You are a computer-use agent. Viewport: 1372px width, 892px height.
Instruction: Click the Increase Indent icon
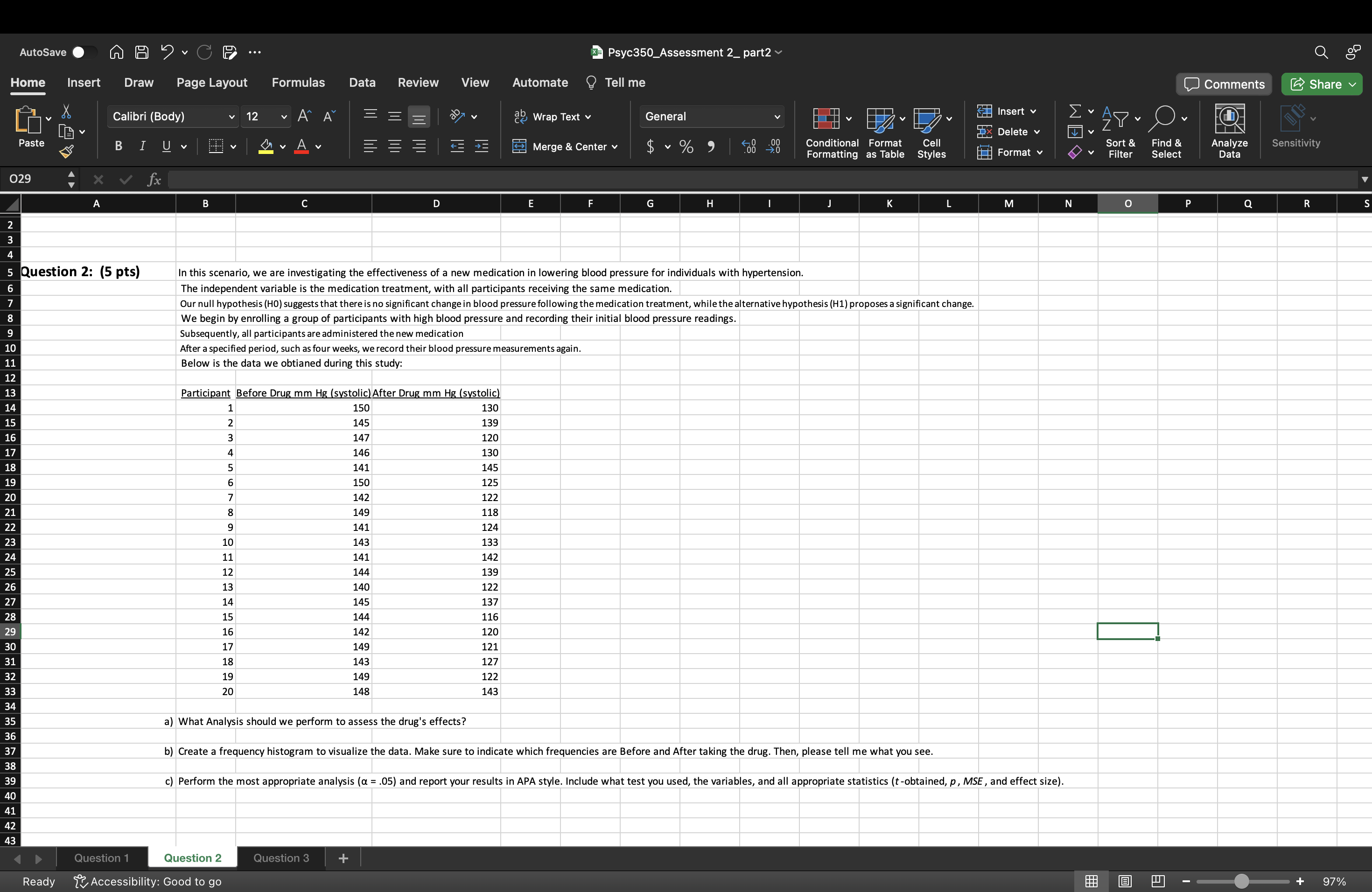481,146
